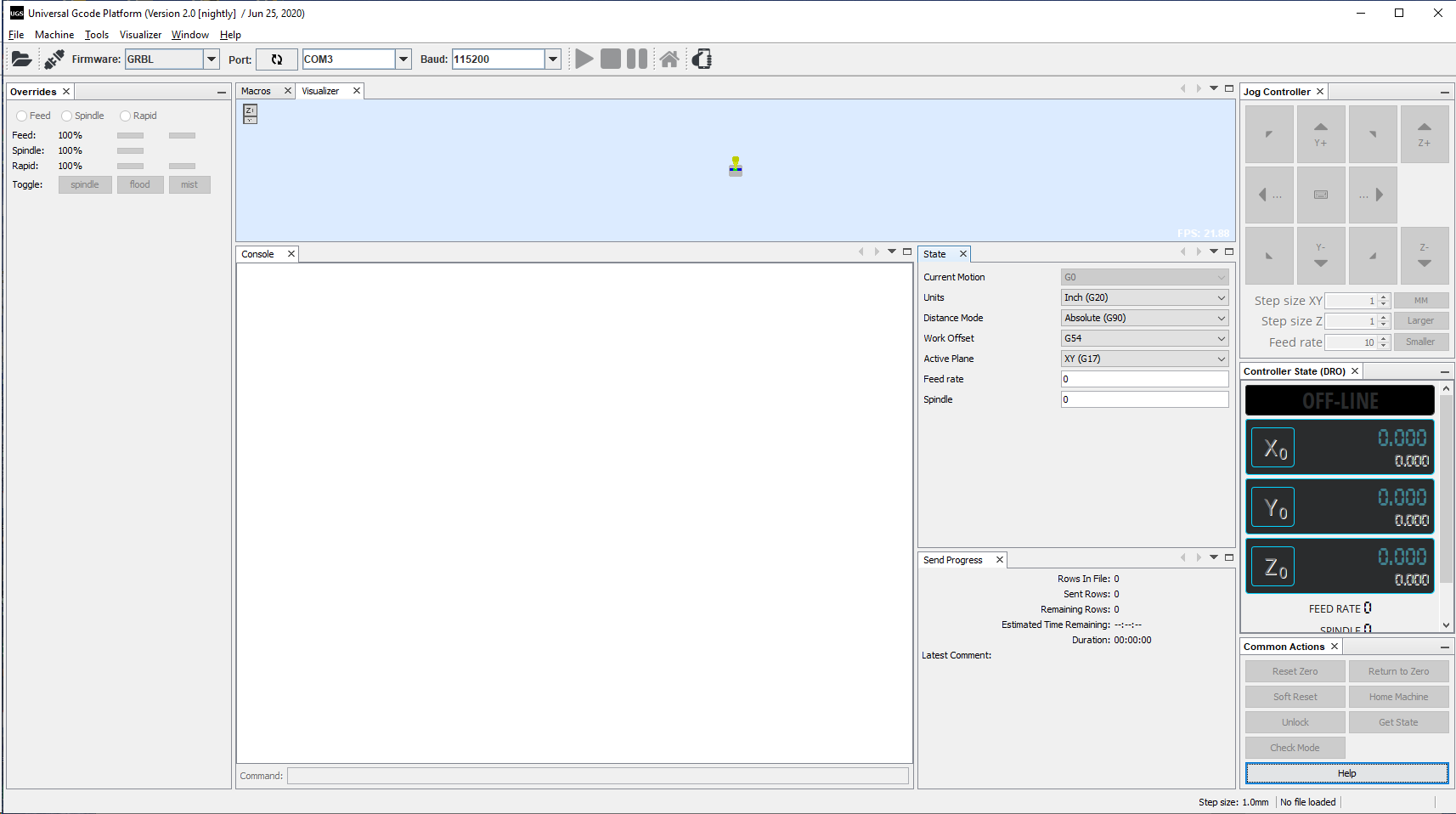1456x814 pixels.
Task: Click the Help button in Common Actions
Action: [1347, 773]
